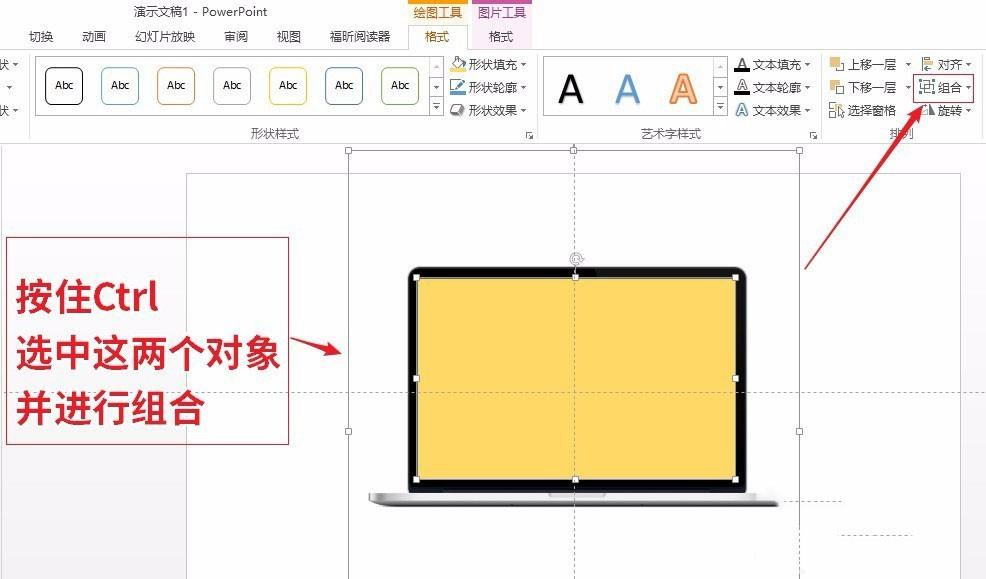Apply the blue WordArt style A
Image resolution: width=986 pixels, height=579 pixels.
tap(625, 88)
